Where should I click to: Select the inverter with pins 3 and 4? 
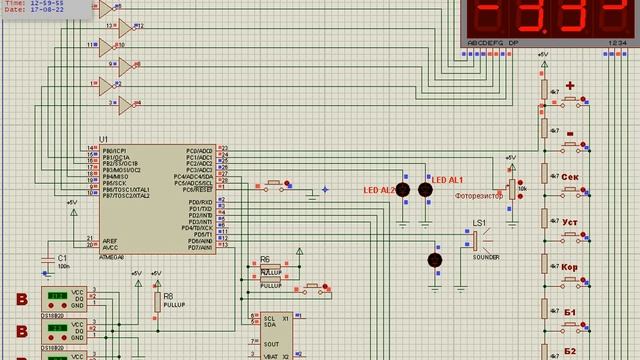[125, 105]
